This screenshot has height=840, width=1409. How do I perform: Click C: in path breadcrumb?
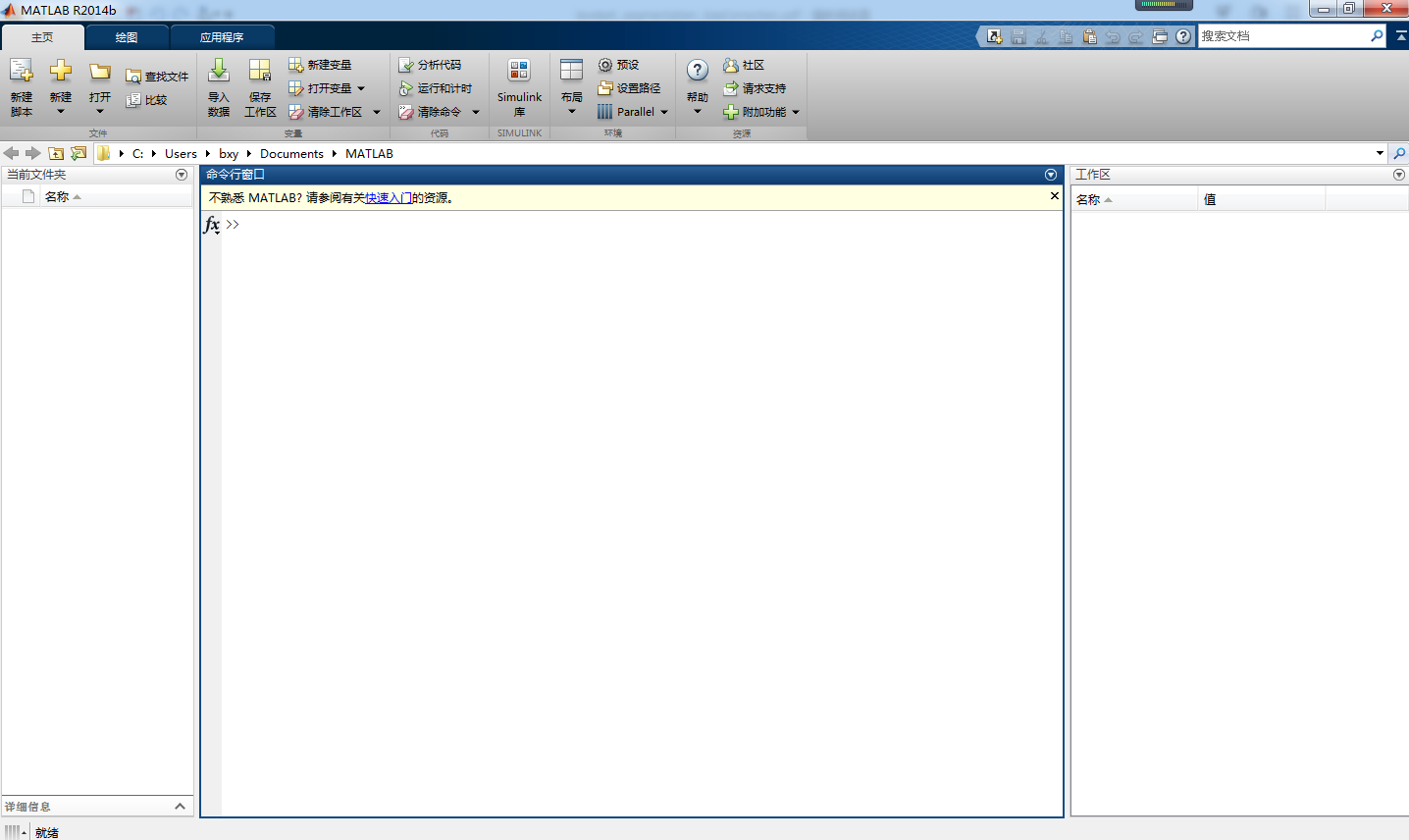(138, 154)
